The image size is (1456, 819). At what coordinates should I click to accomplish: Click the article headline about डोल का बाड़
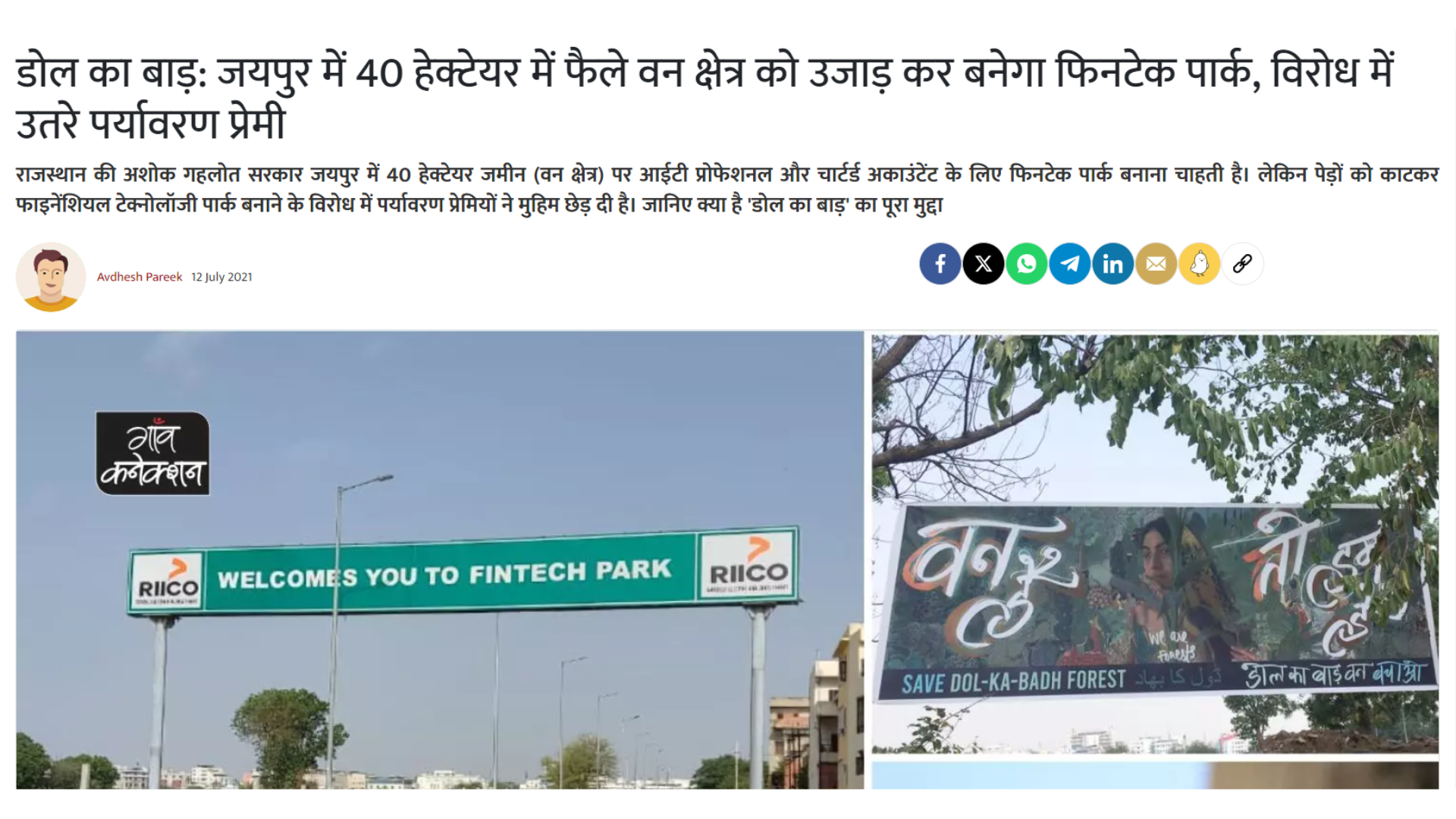pos(705,97)
